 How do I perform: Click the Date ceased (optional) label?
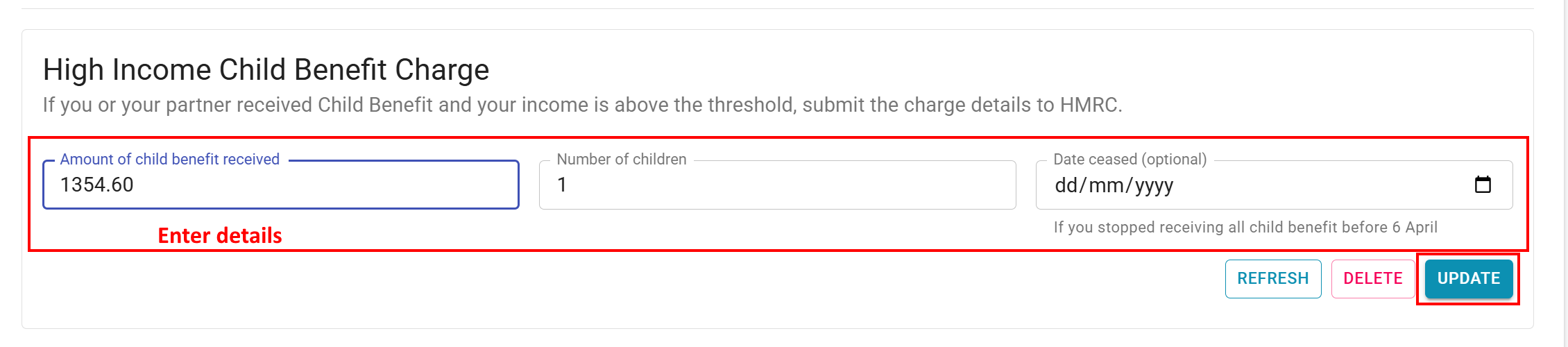pos(1130,159)
